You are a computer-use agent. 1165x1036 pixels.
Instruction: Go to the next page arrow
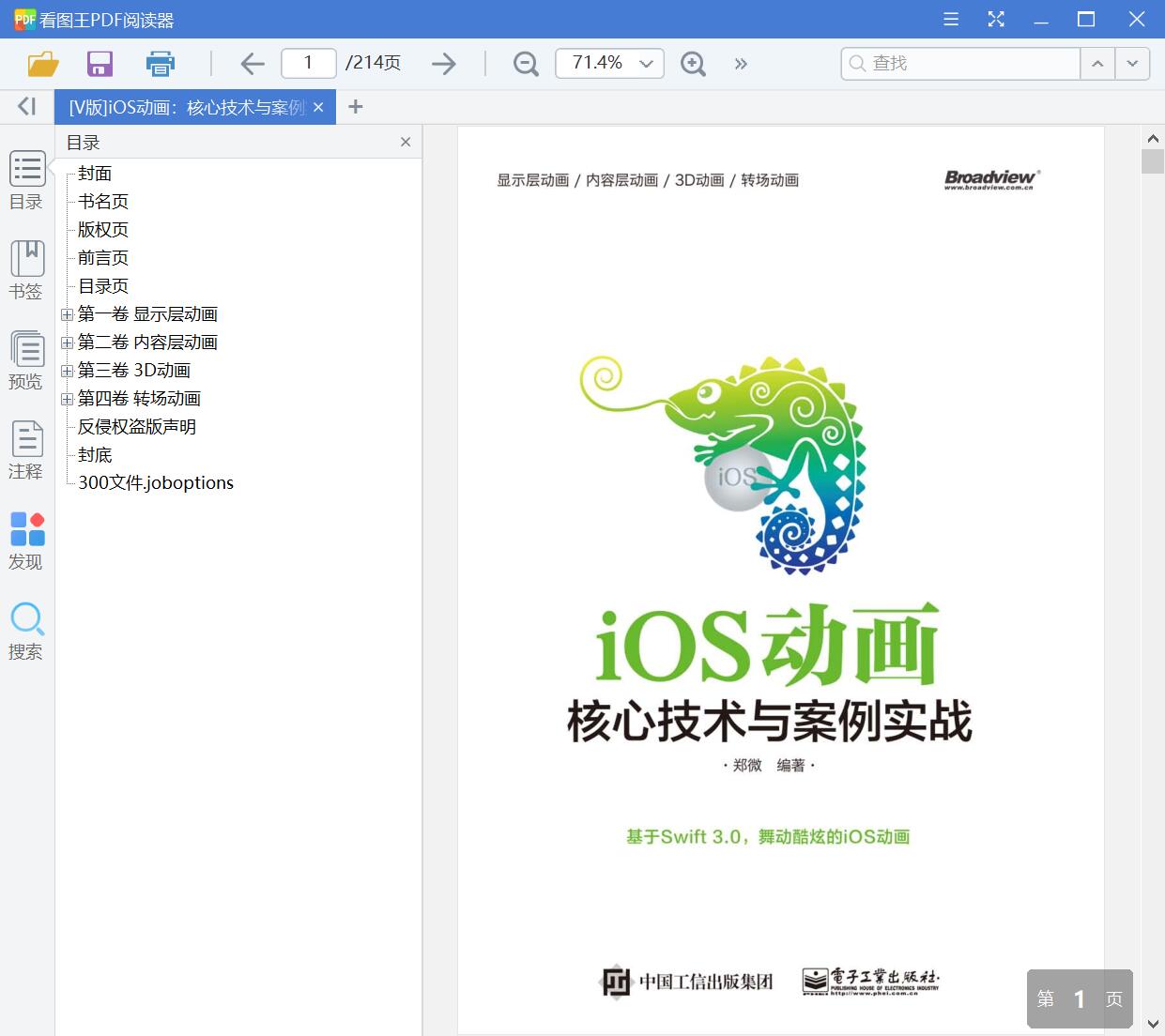(444, 64)
